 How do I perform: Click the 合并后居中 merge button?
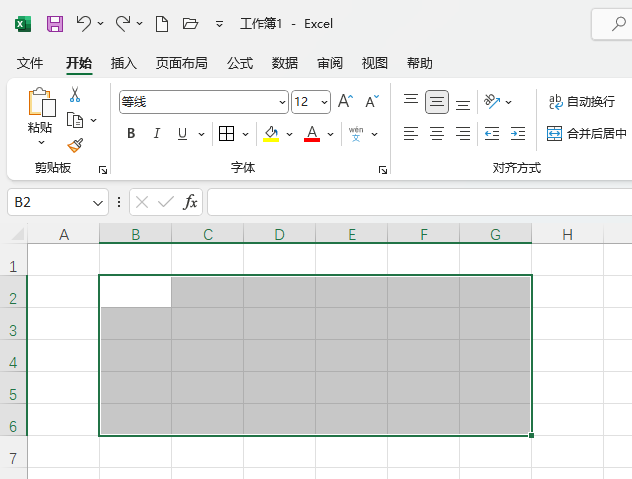point(587,133)
